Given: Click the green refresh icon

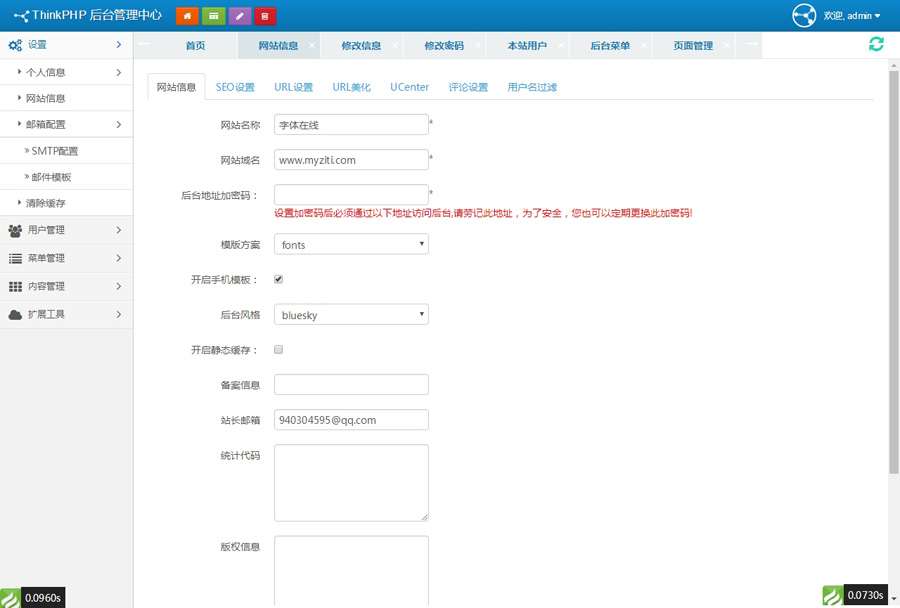Looking at the screenshot, I should [876, 44].
